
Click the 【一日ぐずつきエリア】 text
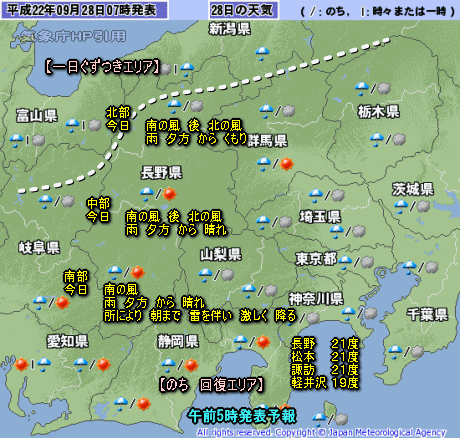(103, 67)
